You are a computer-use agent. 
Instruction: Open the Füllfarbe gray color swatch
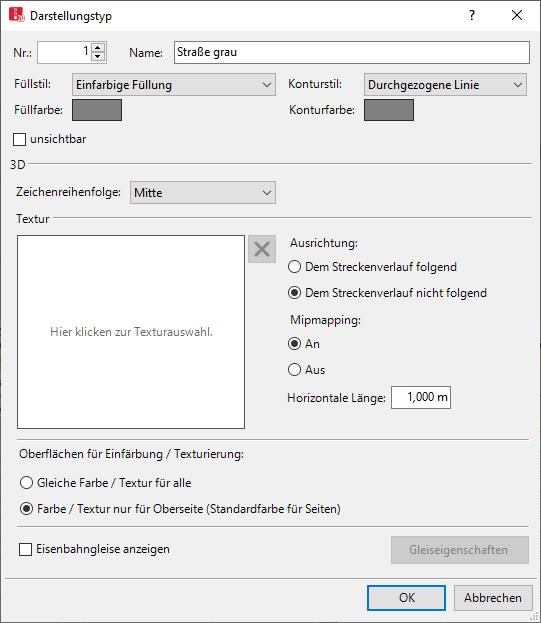coord(97,110)
